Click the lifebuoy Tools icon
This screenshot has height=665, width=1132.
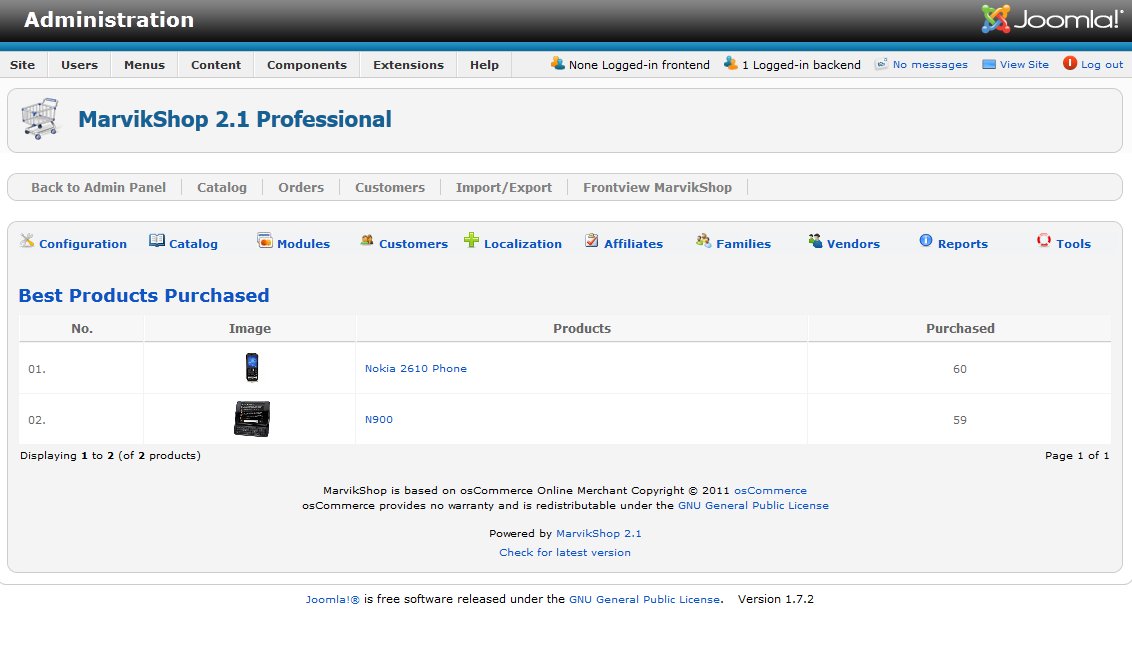tap(1044, 240)
